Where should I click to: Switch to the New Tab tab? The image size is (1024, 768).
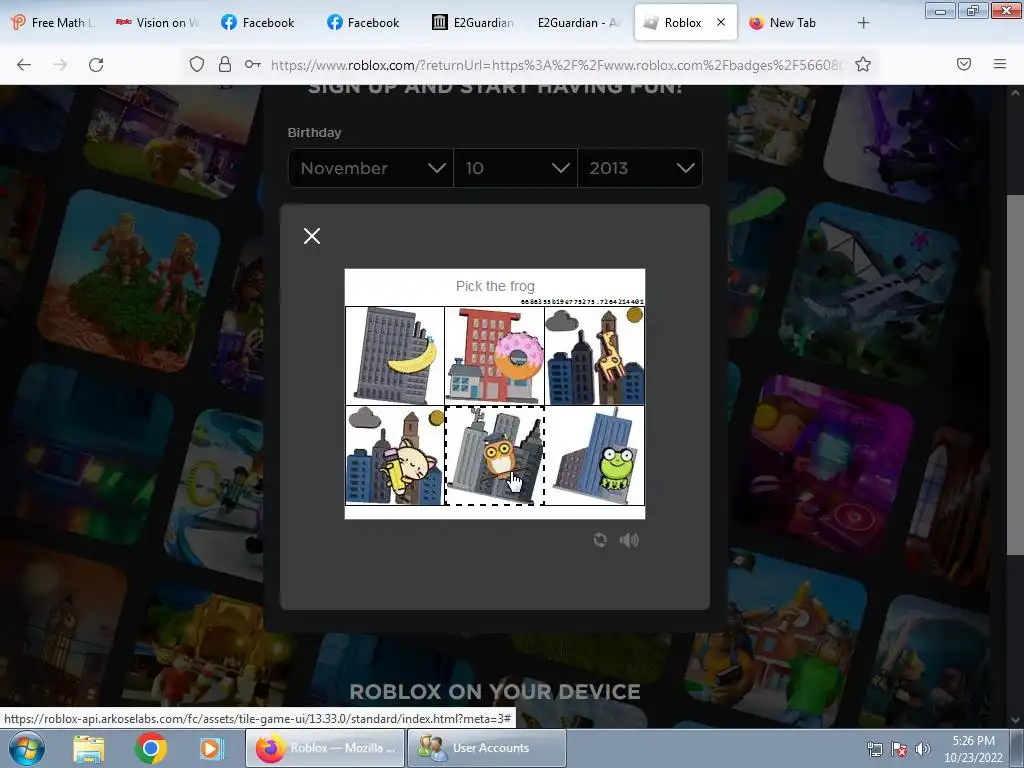(x=782, y=23)
